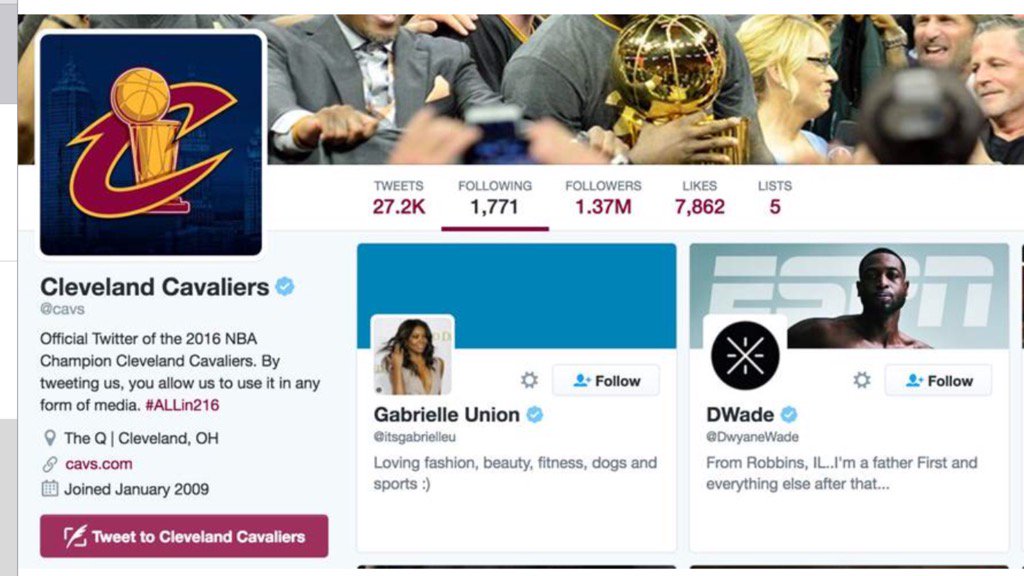The image size is (1024, 576).
Task: Click Gabrielle Union's verified badge
Action: pyautogui.click(x=535, y=415)
